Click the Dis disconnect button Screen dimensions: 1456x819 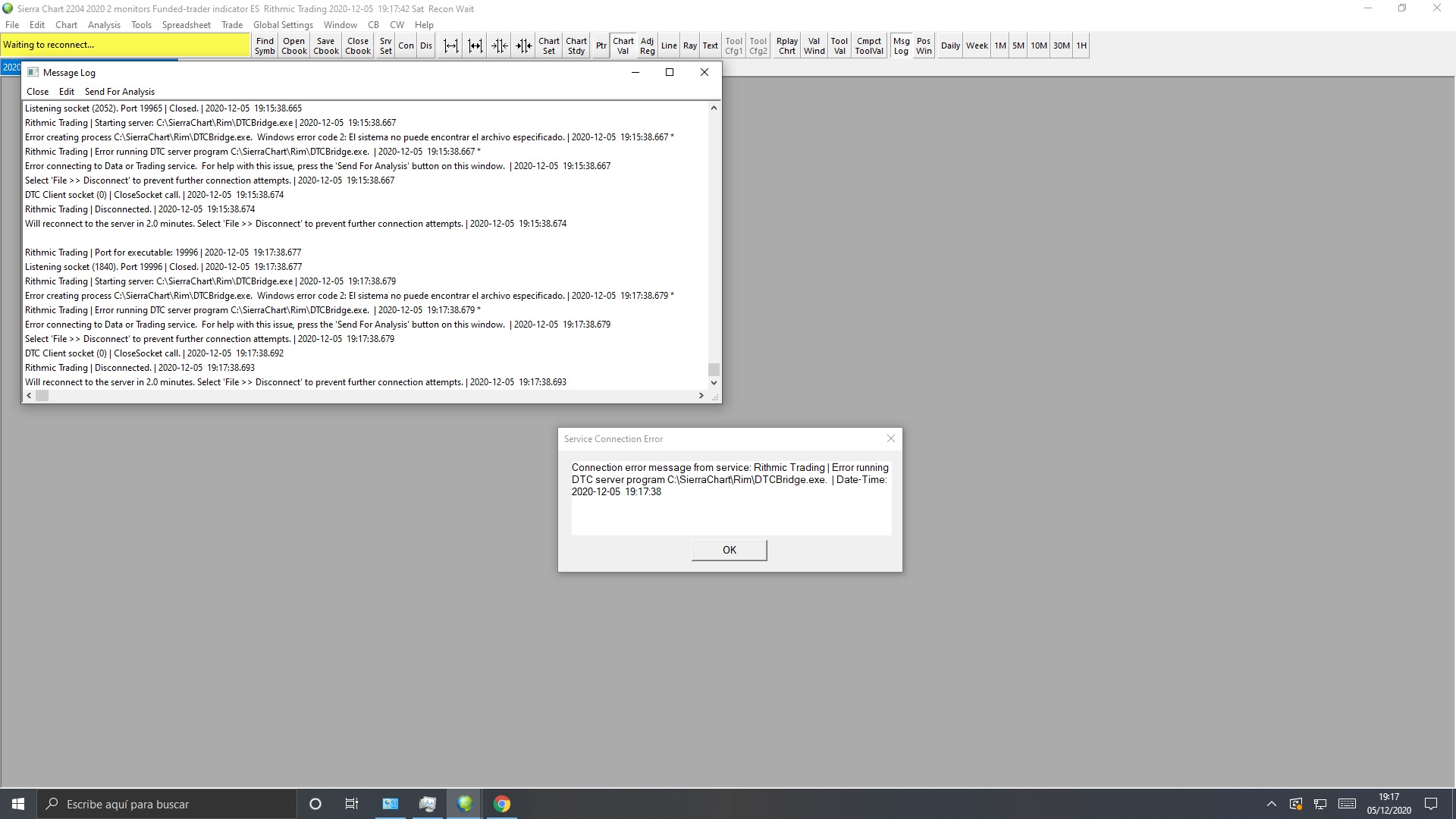tap(426, 45)
